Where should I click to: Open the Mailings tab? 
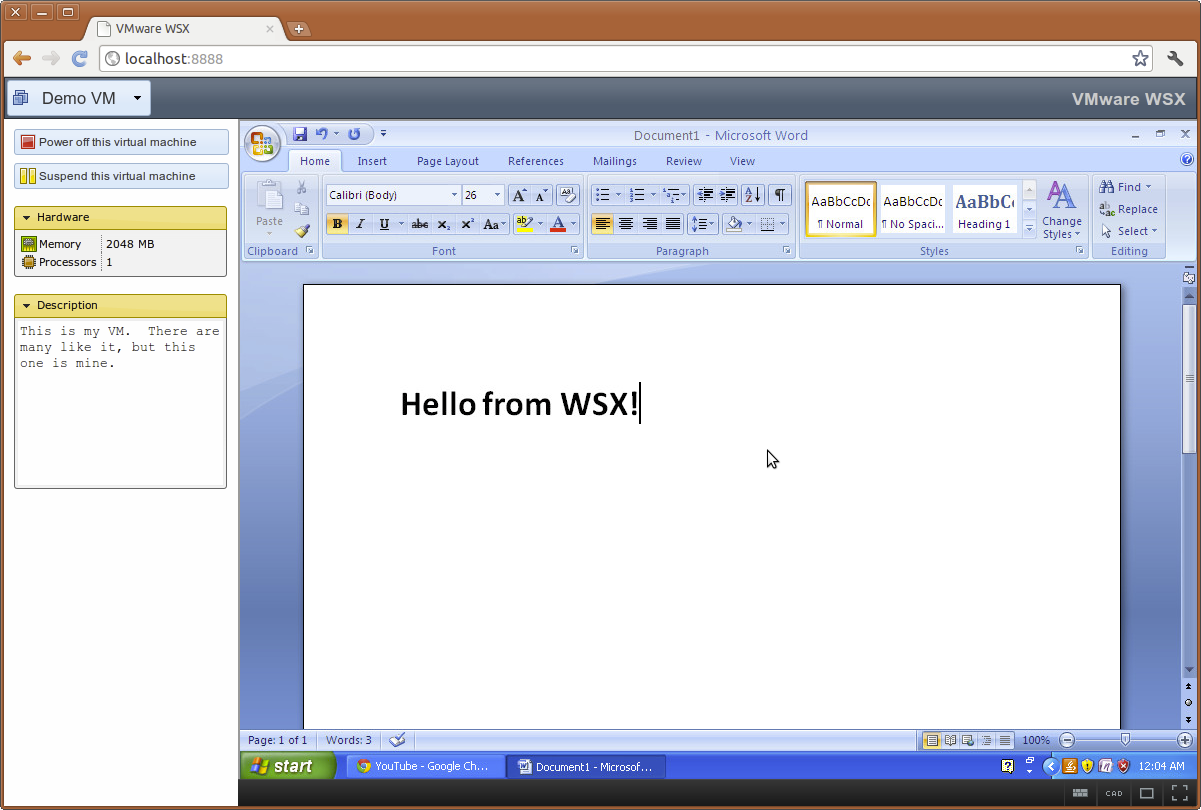point(615,161)
